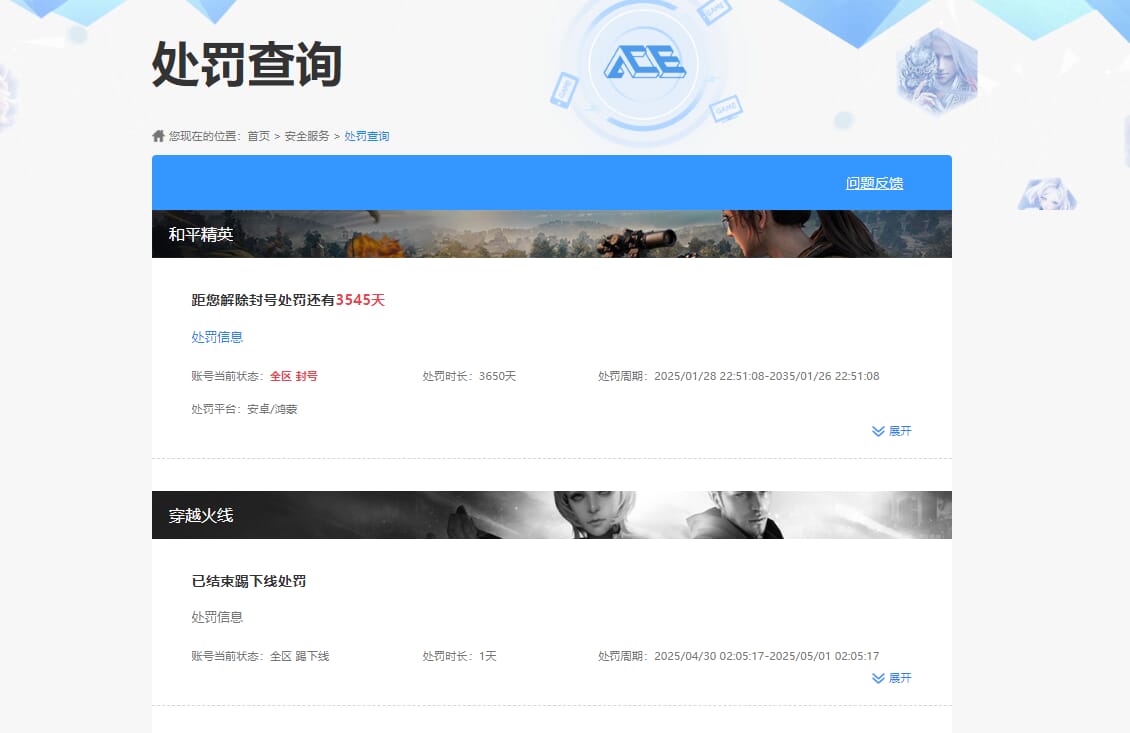The height and width of the screenshot is (733, 1130).
Task: Click 处罚周期 2025/01/28 date range
Action: pyautogui.click(x=739, y=376)
